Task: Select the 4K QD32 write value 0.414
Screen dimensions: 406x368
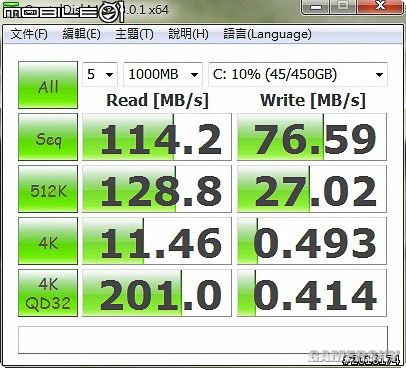Action: point(312,293)
